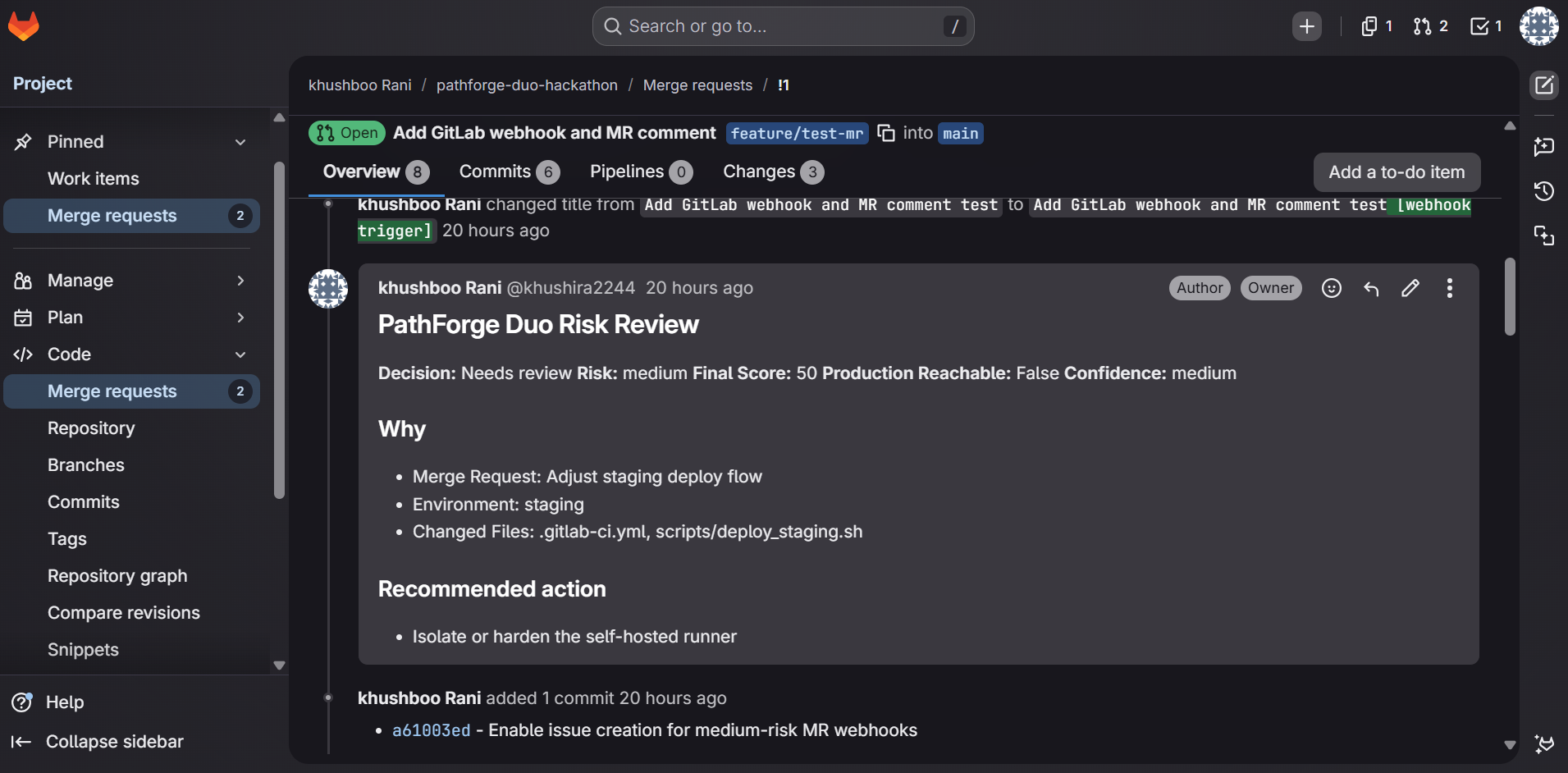Image resolution: width=1568 pixels, height=773 pixels.
Task: Click the history clock icon in right sidebar
Action: click(1544, 191)
